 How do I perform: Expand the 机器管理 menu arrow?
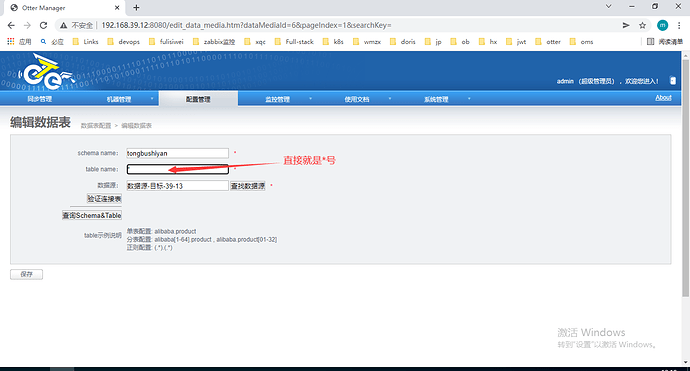tap(152, 99)
